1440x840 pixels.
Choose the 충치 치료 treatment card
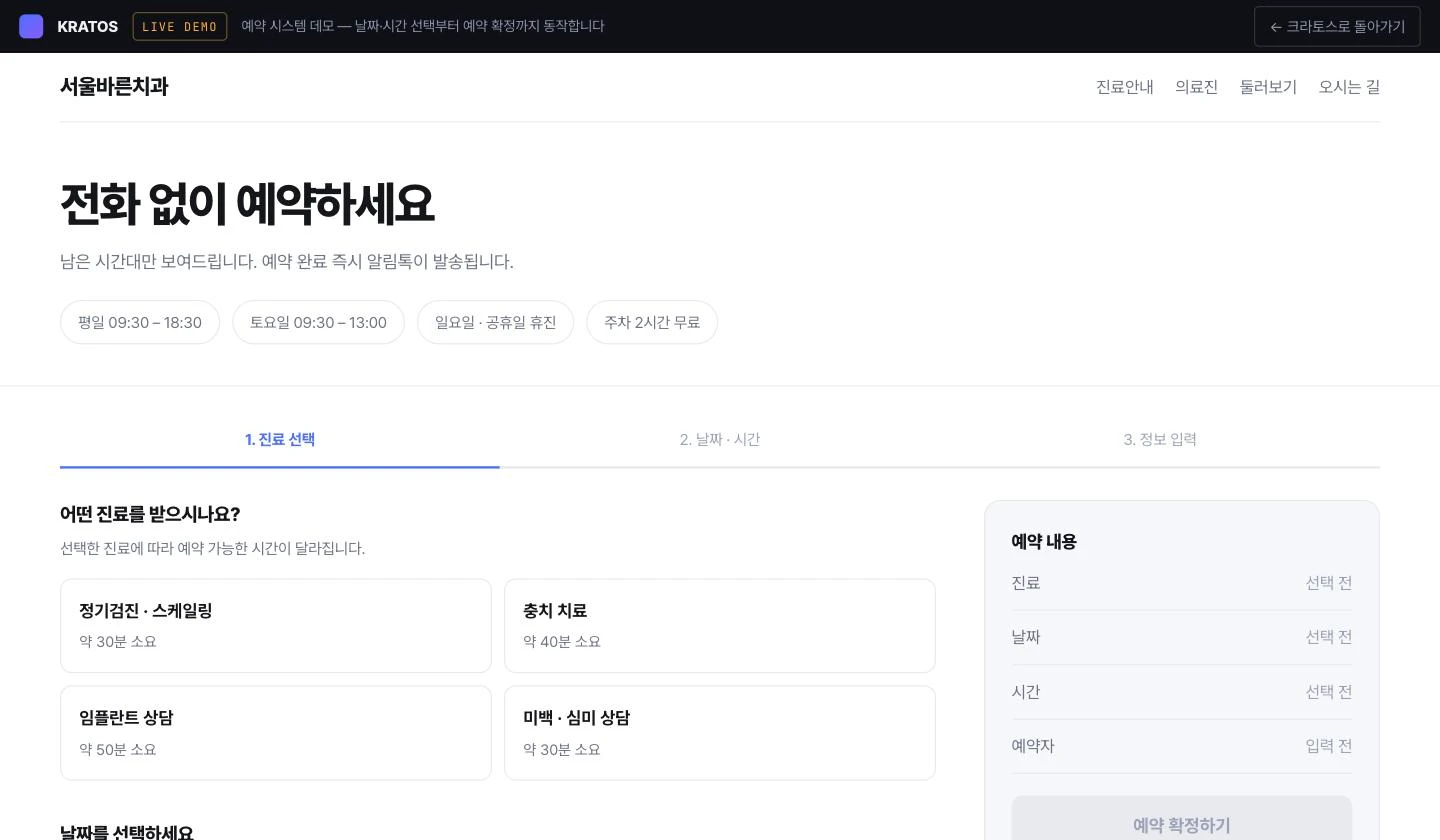pos(720,626)
